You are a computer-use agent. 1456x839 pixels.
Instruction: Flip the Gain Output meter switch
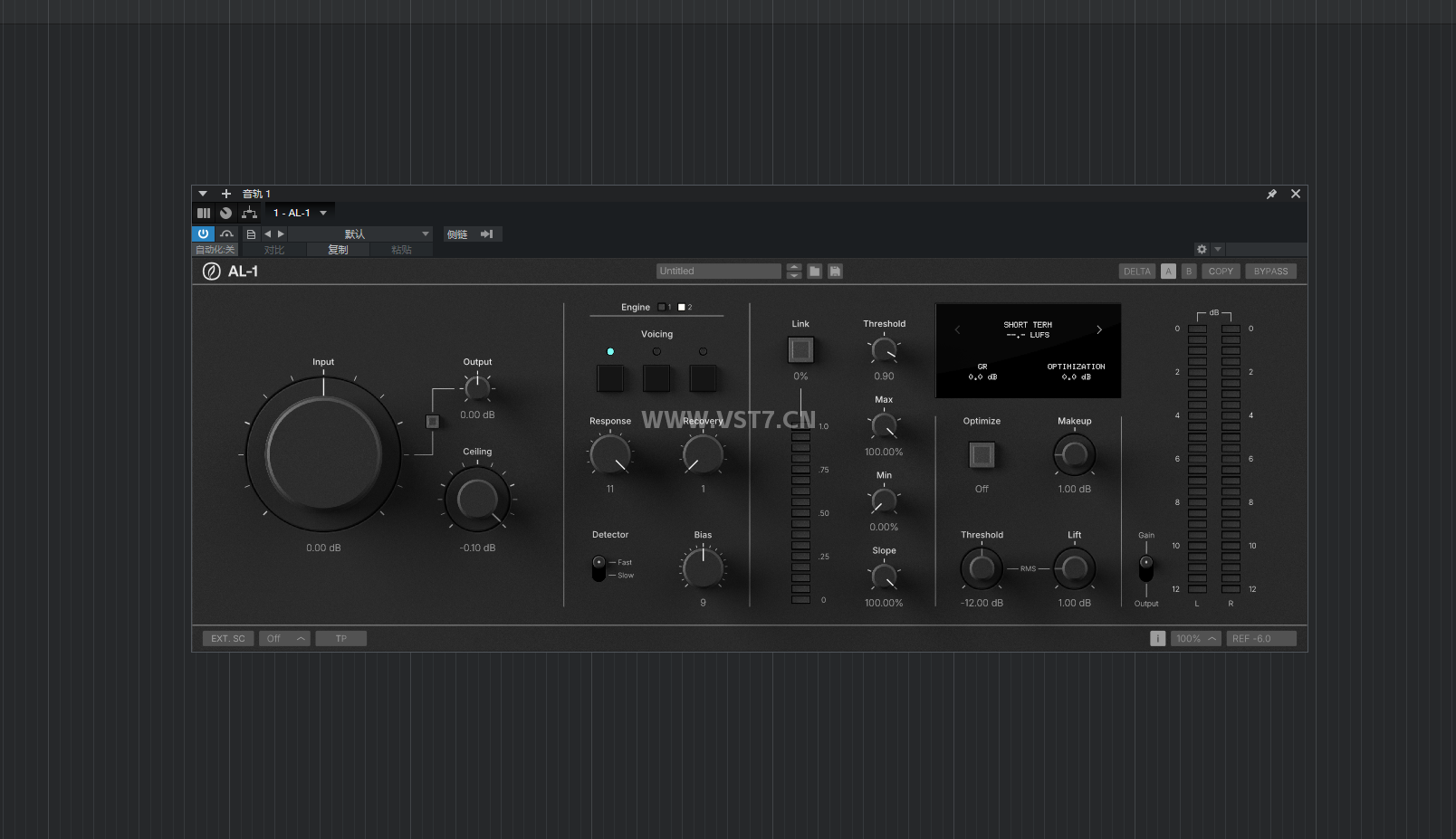point(1146,568)
